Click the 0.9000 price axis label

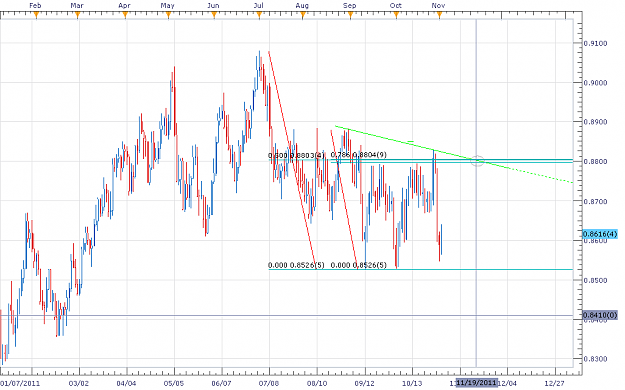click(x=595, y=83)
